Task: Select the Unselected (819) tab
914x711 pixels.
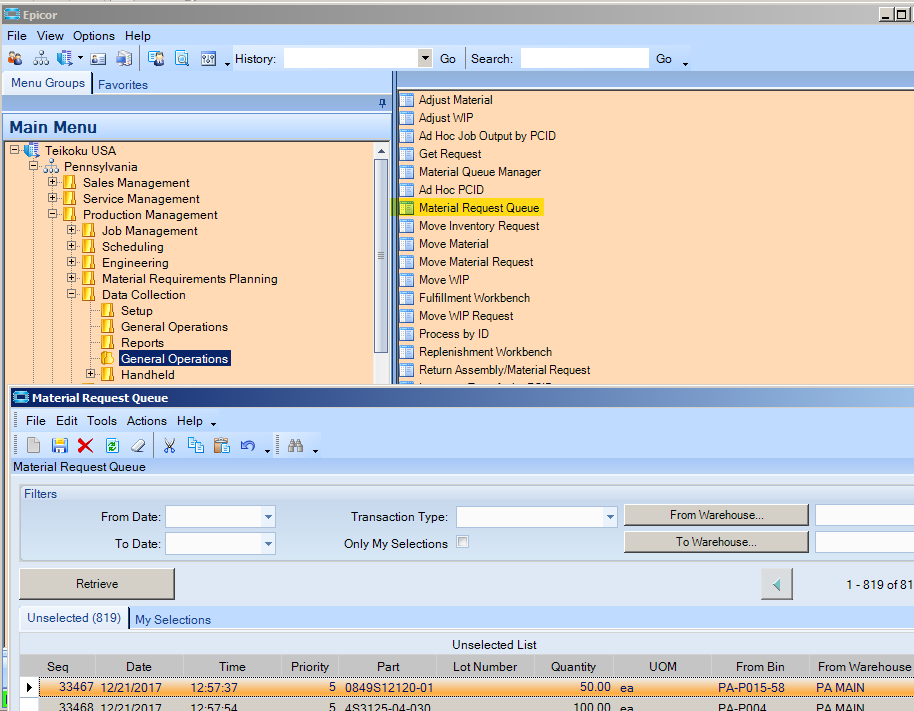Action: 74,618
